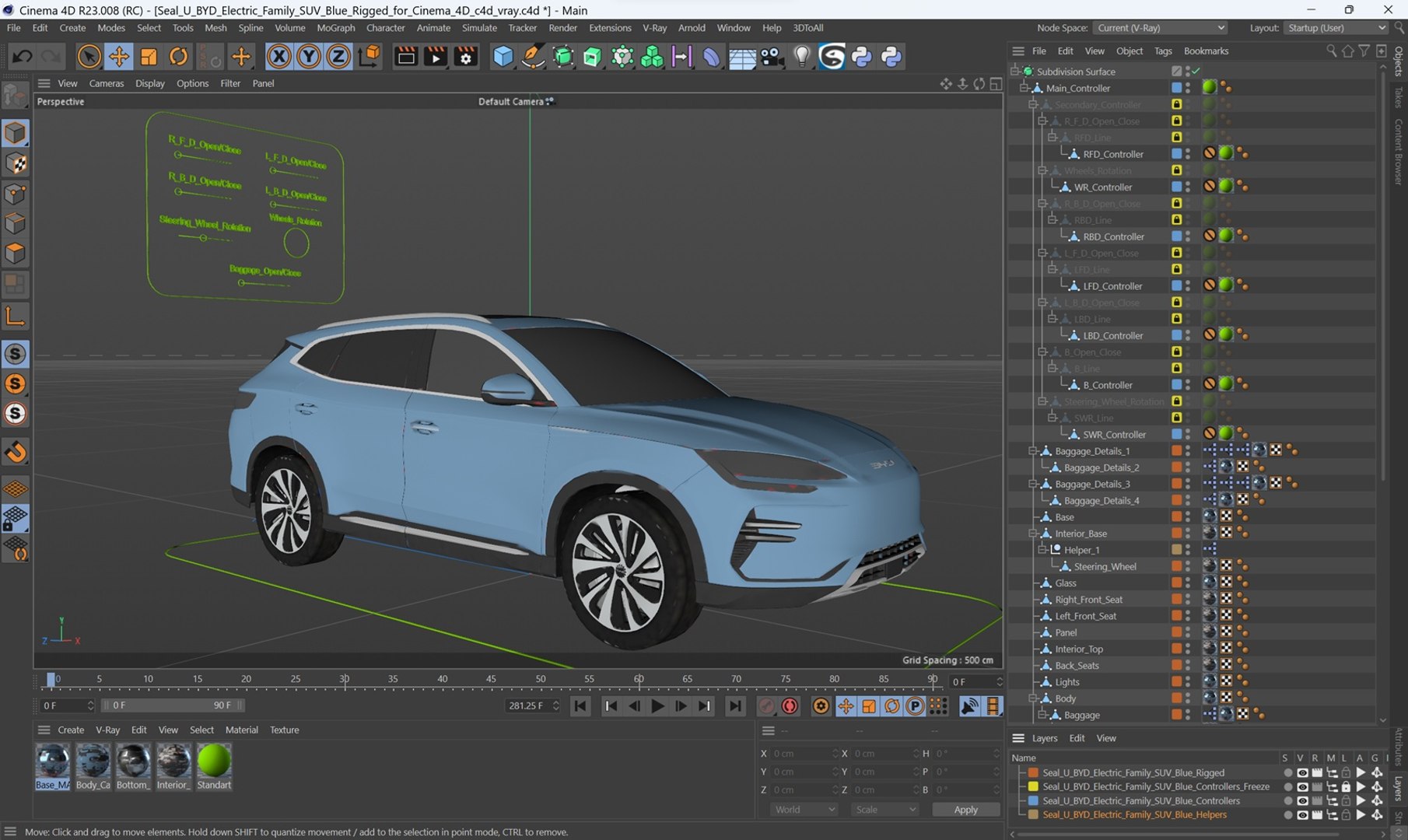Click Play Forwards button
The height and width of the screenshot is (840, 1408).
click(657, 705)
